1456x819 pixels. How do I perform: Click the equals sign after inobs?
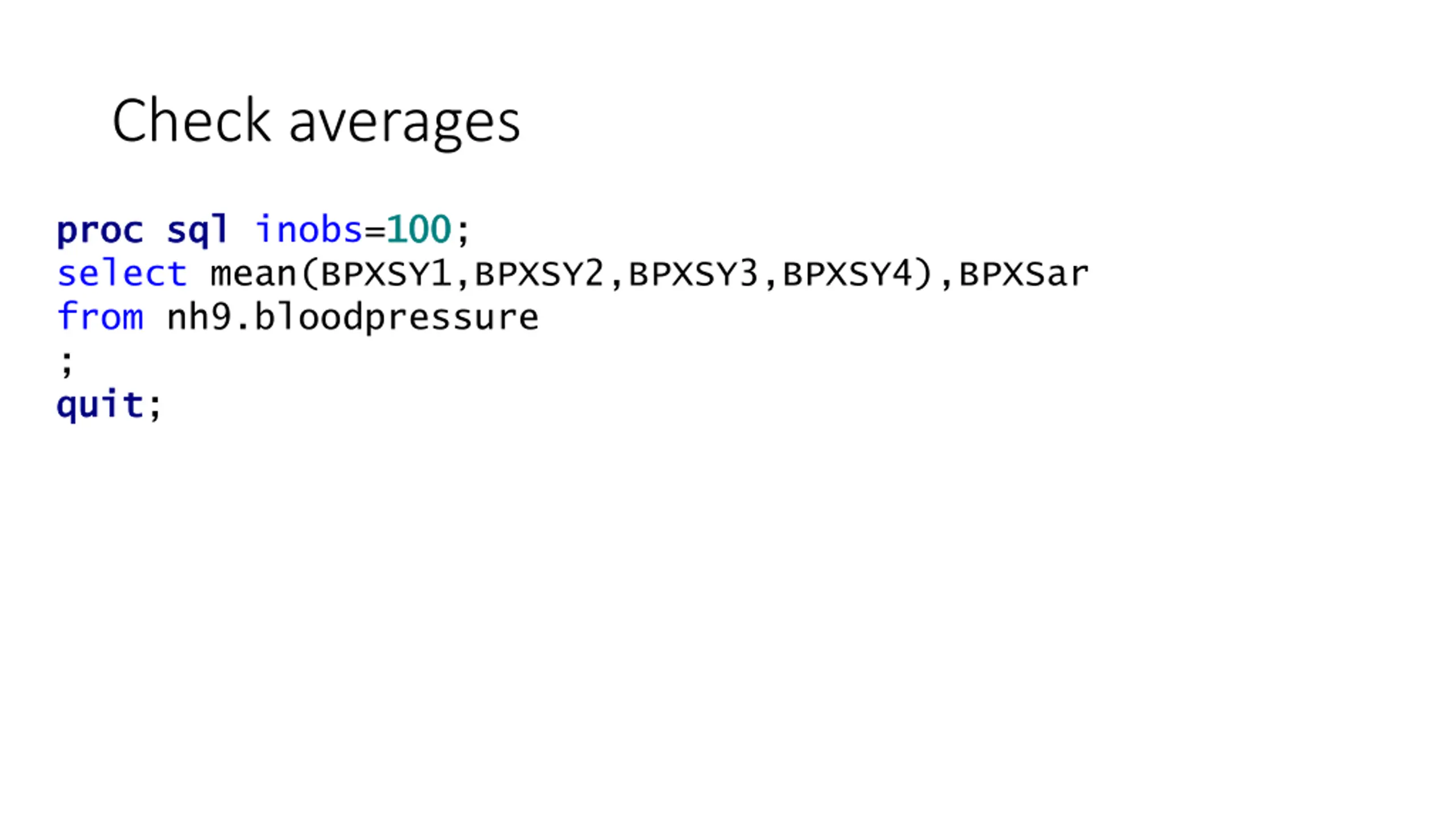[375, 231]
